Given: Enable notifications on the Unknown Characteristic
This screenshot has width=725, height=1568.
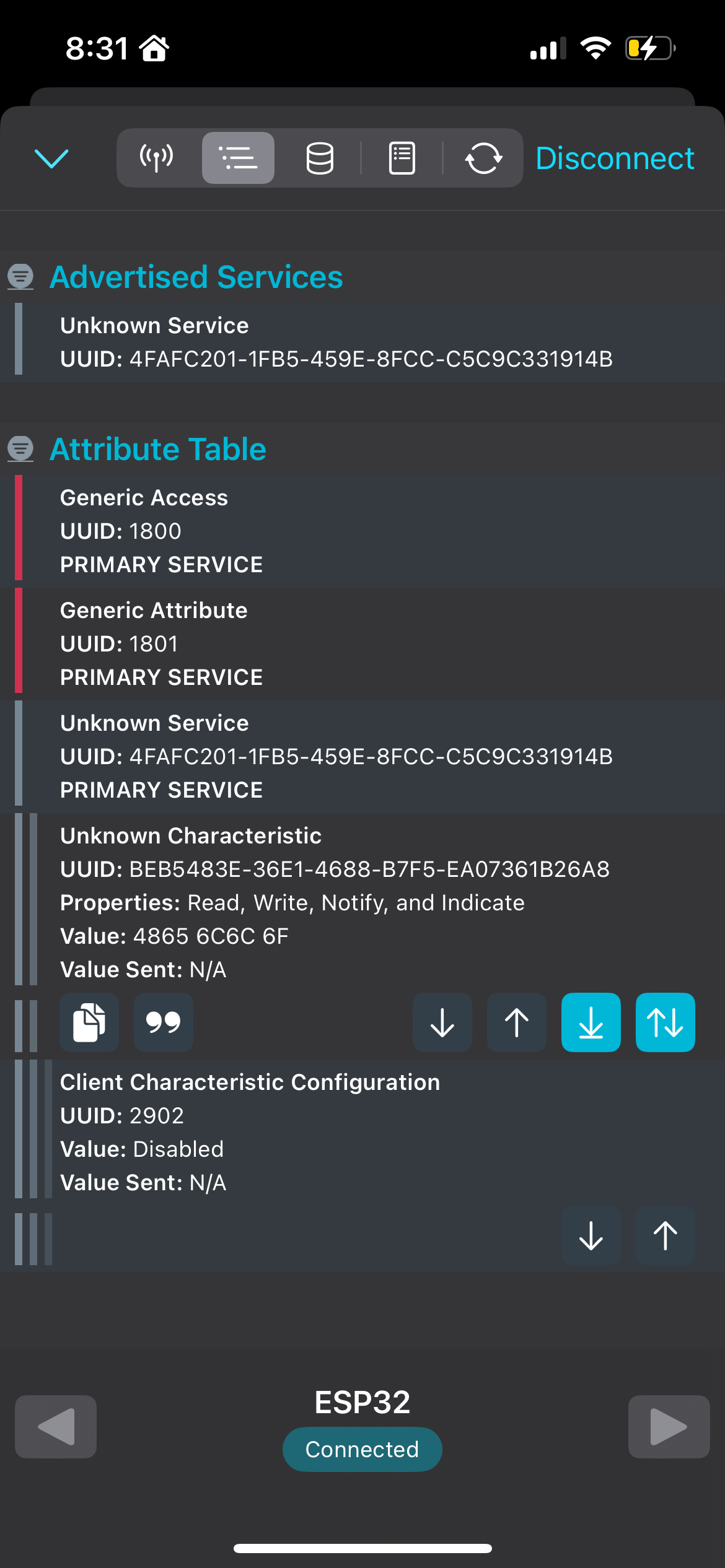Looking at the screenshot, I should click(x=590, y=1022).
